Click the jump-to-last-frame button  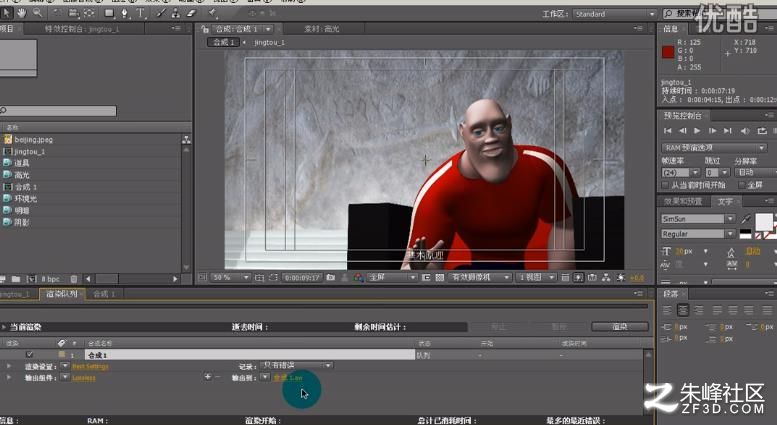727,131
